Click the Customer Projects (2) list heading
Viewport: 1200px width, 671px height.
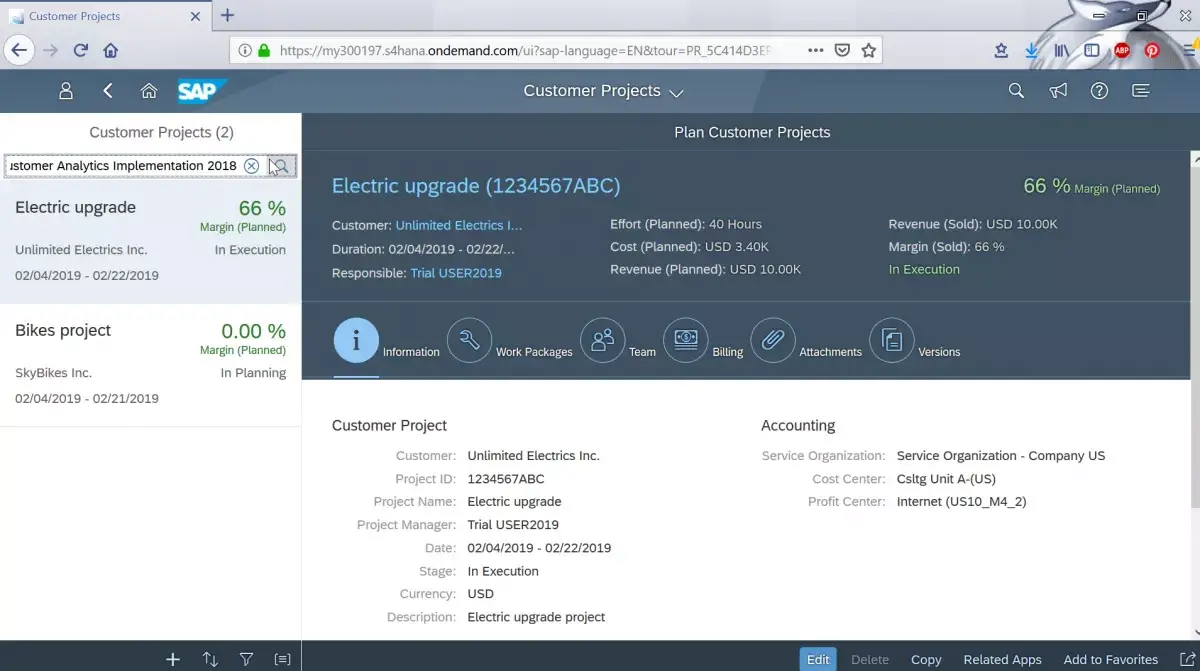point(161,132)
